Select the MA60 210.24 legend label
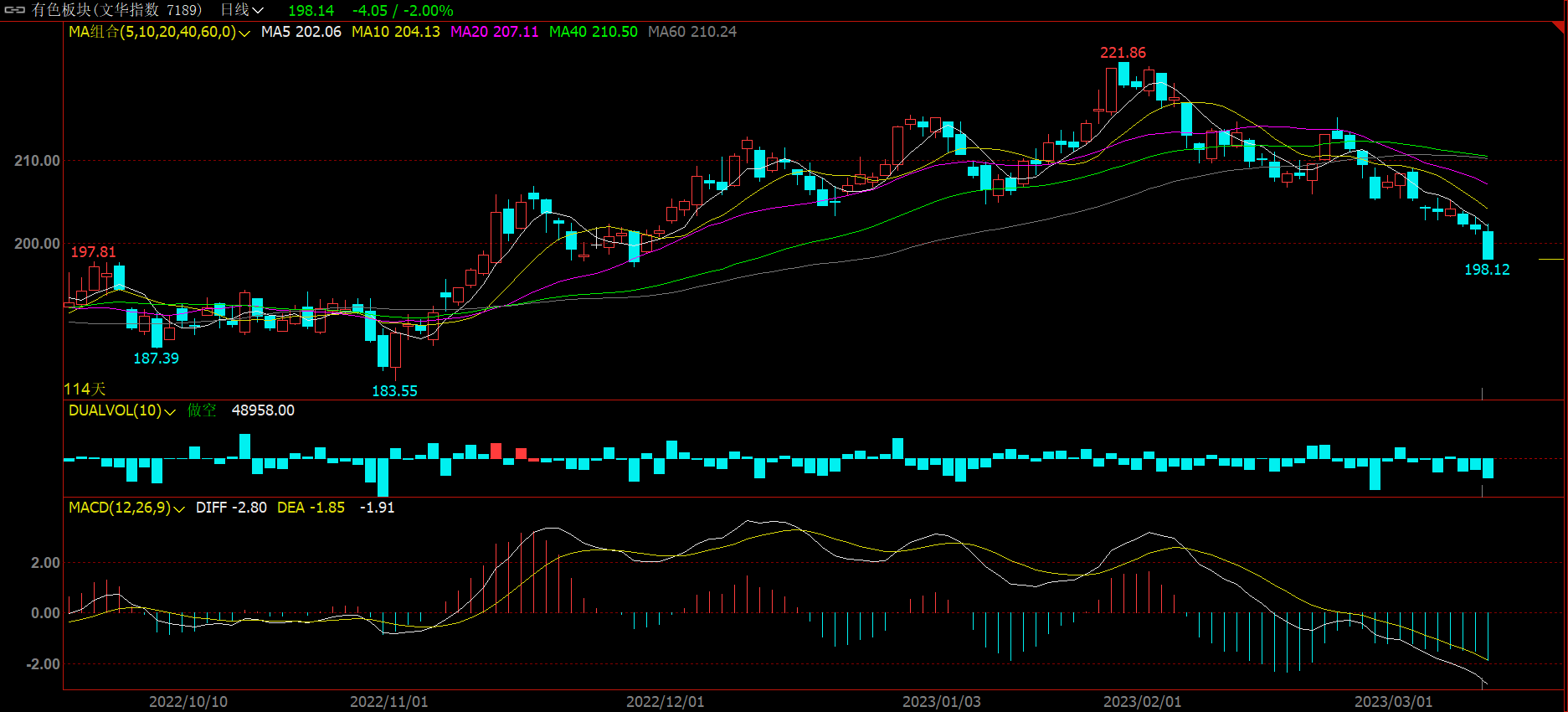Screen dimensions: 1568x712 pos(692,32)
